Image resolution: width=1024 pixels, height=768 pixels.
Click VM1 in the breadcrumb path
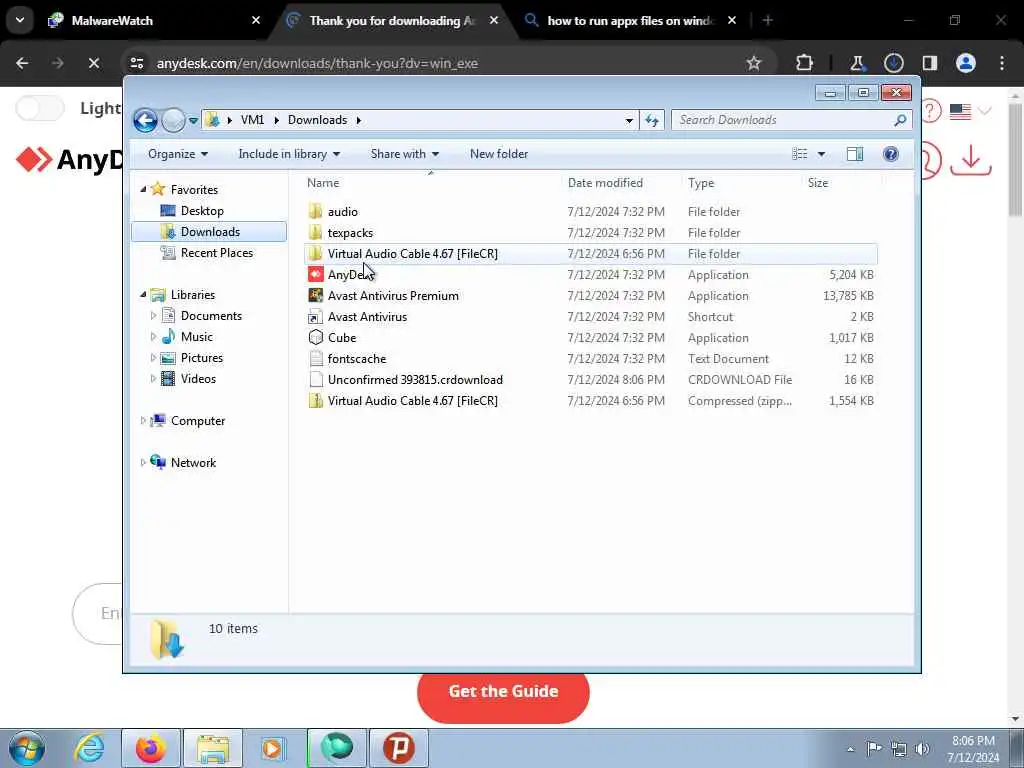point(252,120)
